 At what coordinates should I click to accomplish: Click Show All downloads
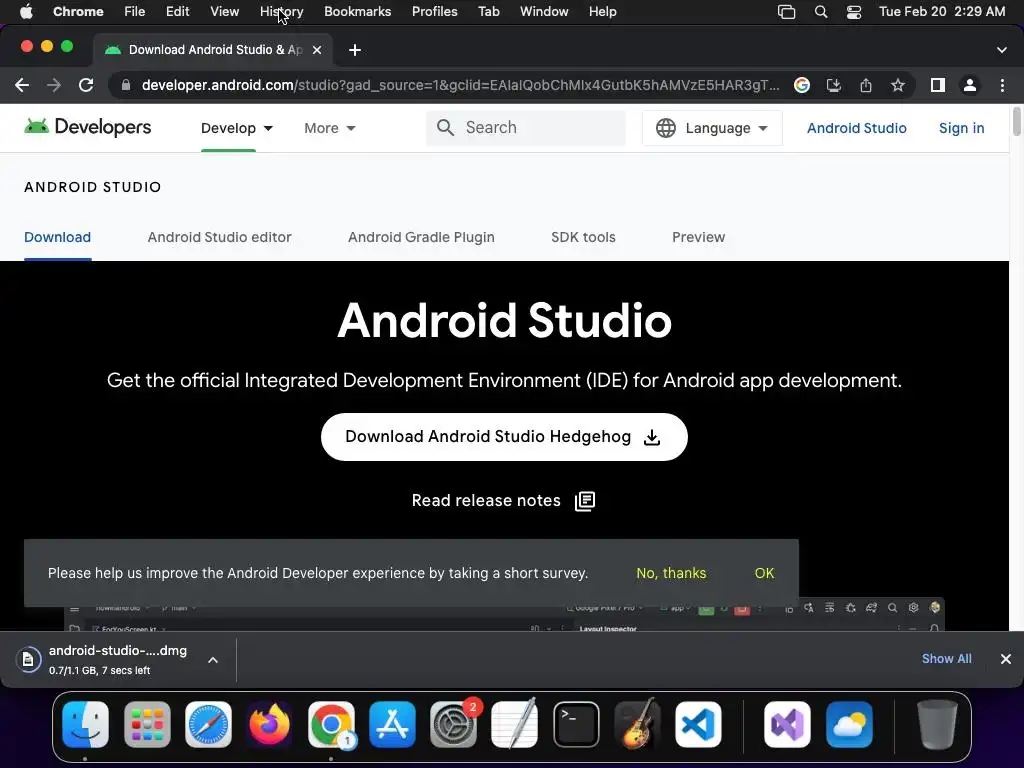(x=946, y=659)
